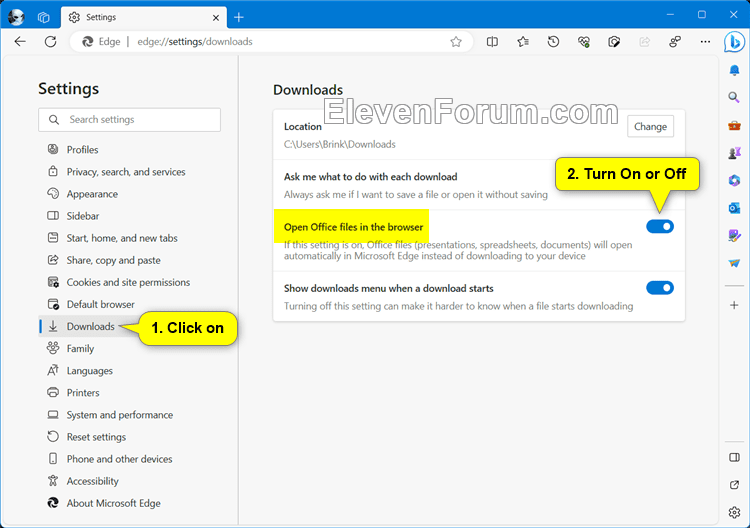This screenshot has width=750, height=528.
Task: Refresh the settings page
Action: (x=50, y=42)
